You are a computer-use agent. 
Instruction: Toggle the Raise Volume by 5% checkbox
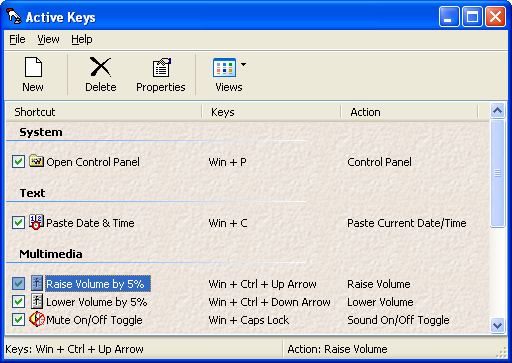[18, 284]
